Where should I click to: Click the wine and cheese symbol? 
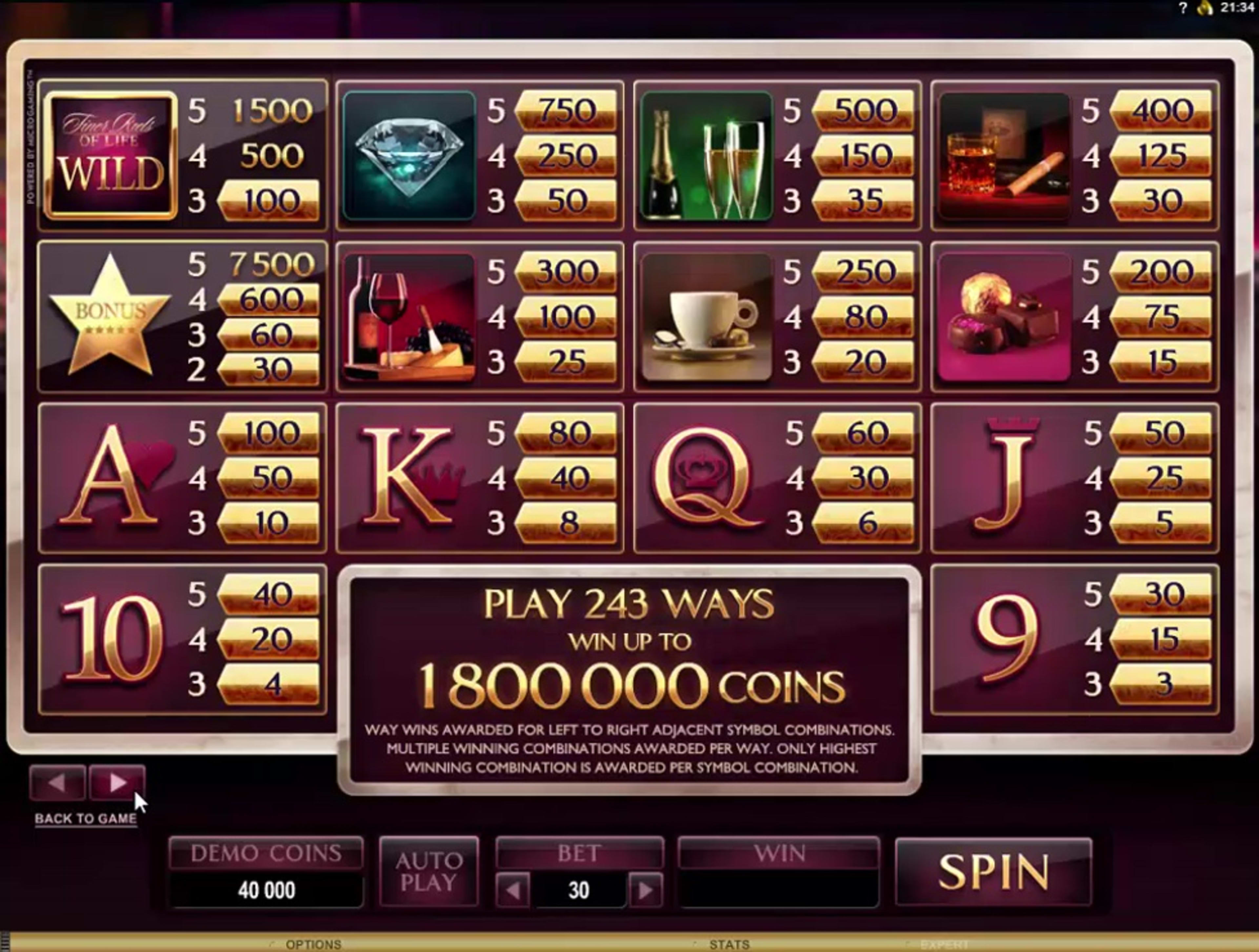pyautogui.click(x=409, y=317)
